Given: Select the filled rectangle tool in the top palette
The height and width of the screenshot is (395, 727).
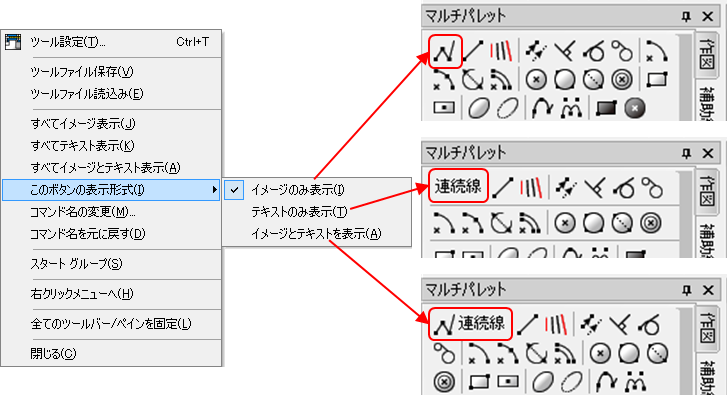Looking at the screenshot, I should pyautogui.click(x=606, y=108).
